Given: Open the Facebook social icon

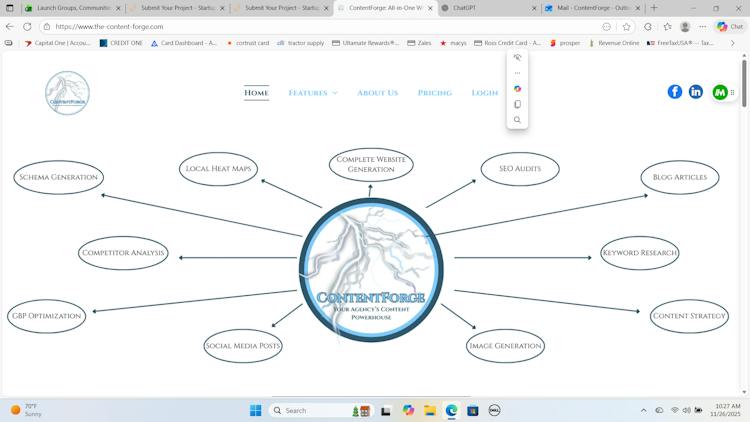Looking at the screenshot, I should click(674, 92).
